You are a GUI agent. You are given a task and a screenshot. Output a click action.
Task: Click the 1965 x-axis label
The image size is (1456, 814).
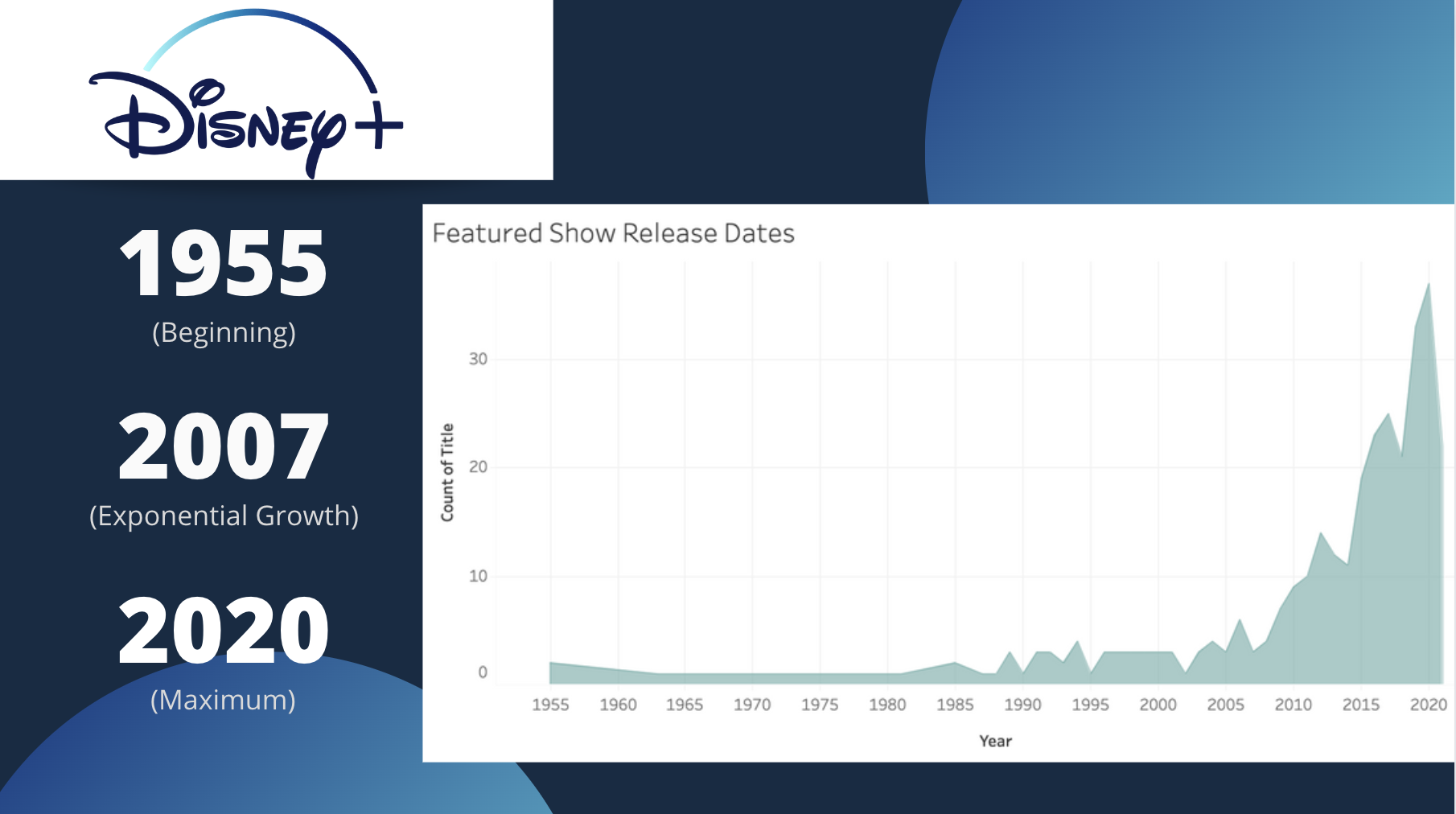pos(685,705)
